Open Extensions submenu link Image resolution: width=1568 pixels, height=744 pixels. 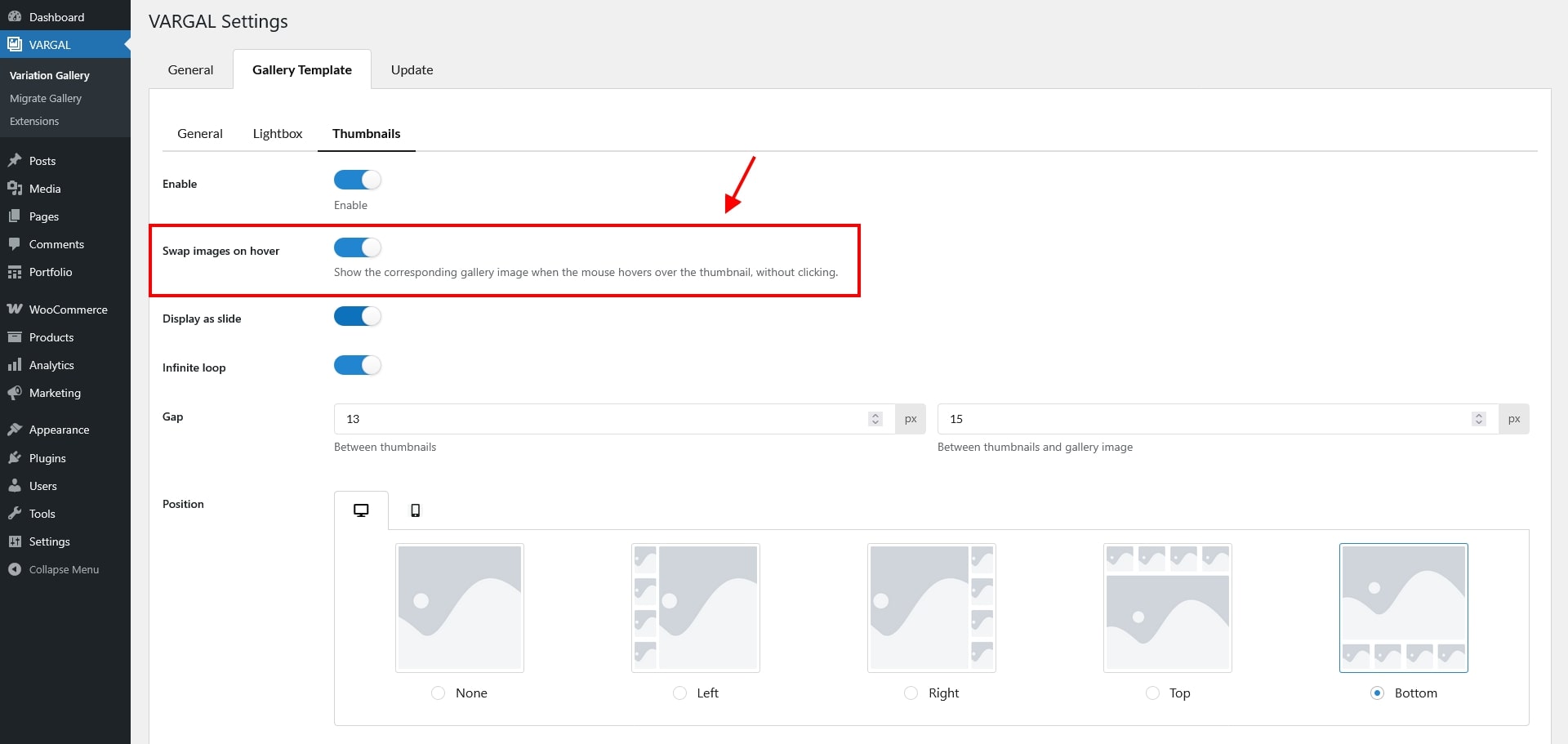click(x=34, y=121)
